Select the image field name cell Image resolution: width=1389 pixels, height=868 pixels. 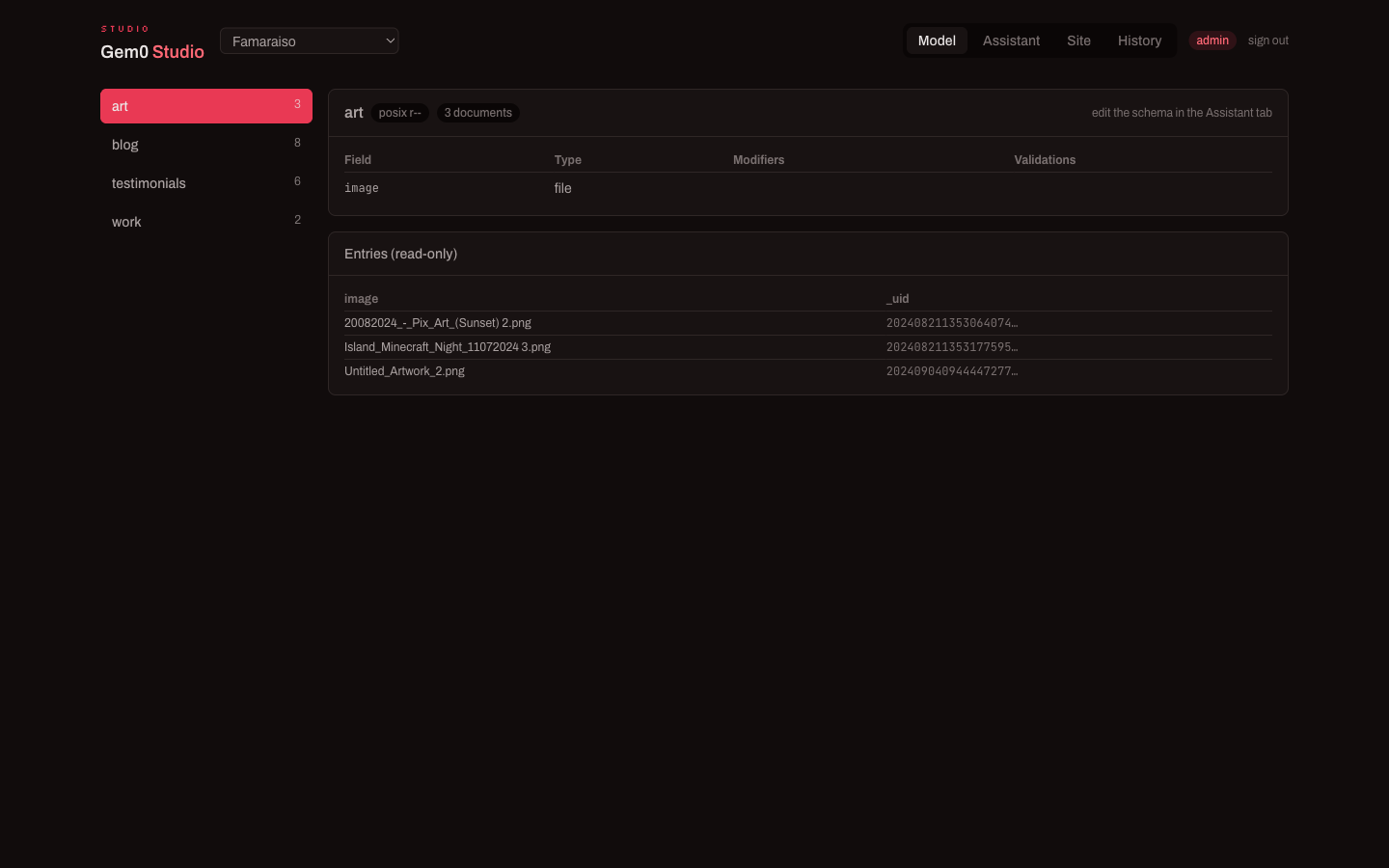click(362, 188)
